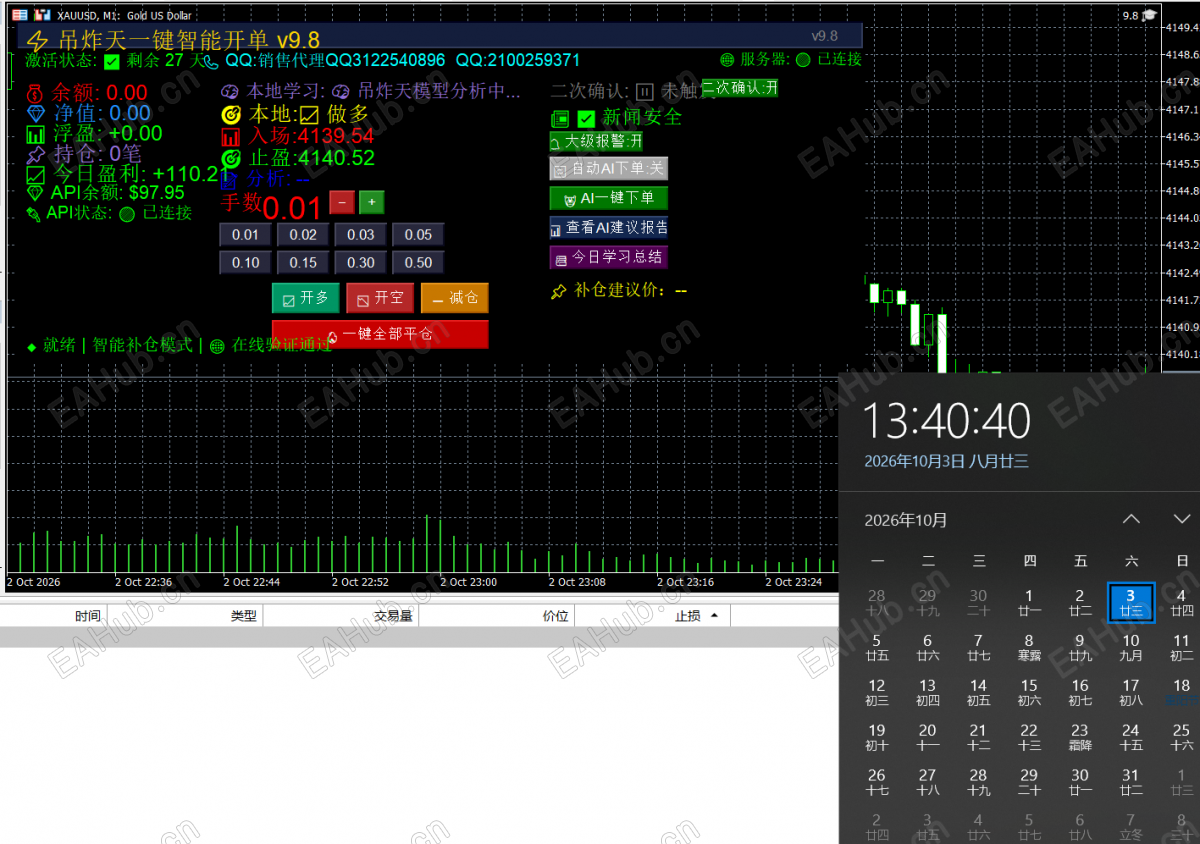Screen dimensions: 1200x844
Task: Toggle the 大级报警:开 switch
Action: tap(596, 142)
